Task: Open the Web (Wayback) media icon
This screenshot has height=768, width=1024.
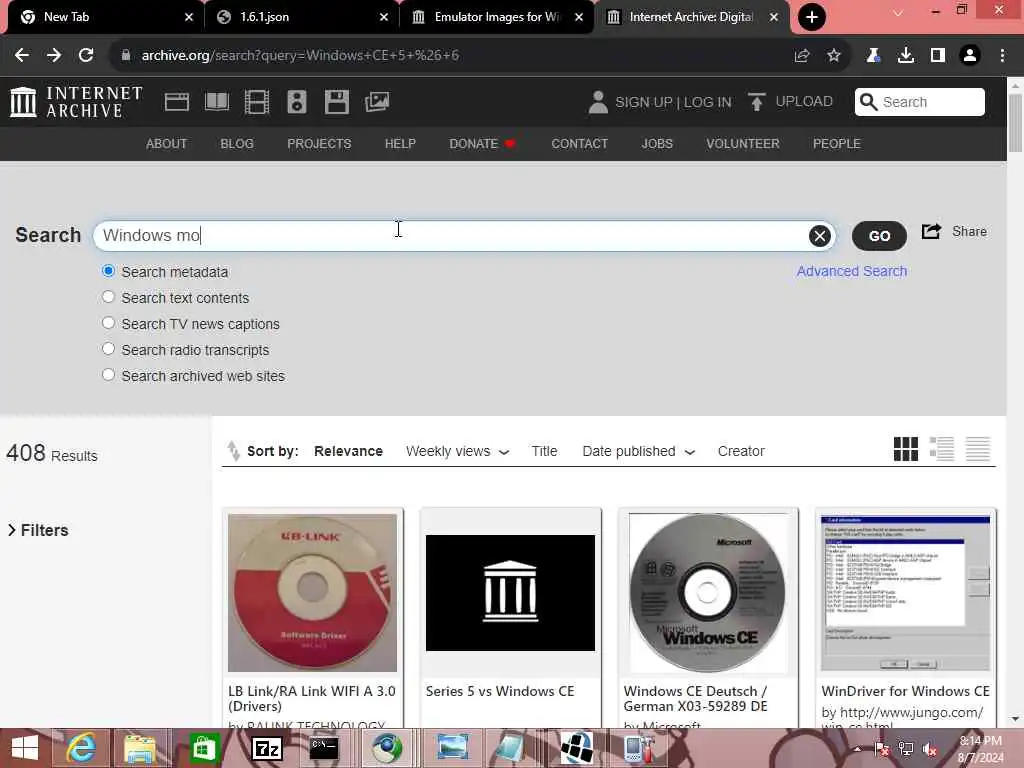Action: [177, 102]
